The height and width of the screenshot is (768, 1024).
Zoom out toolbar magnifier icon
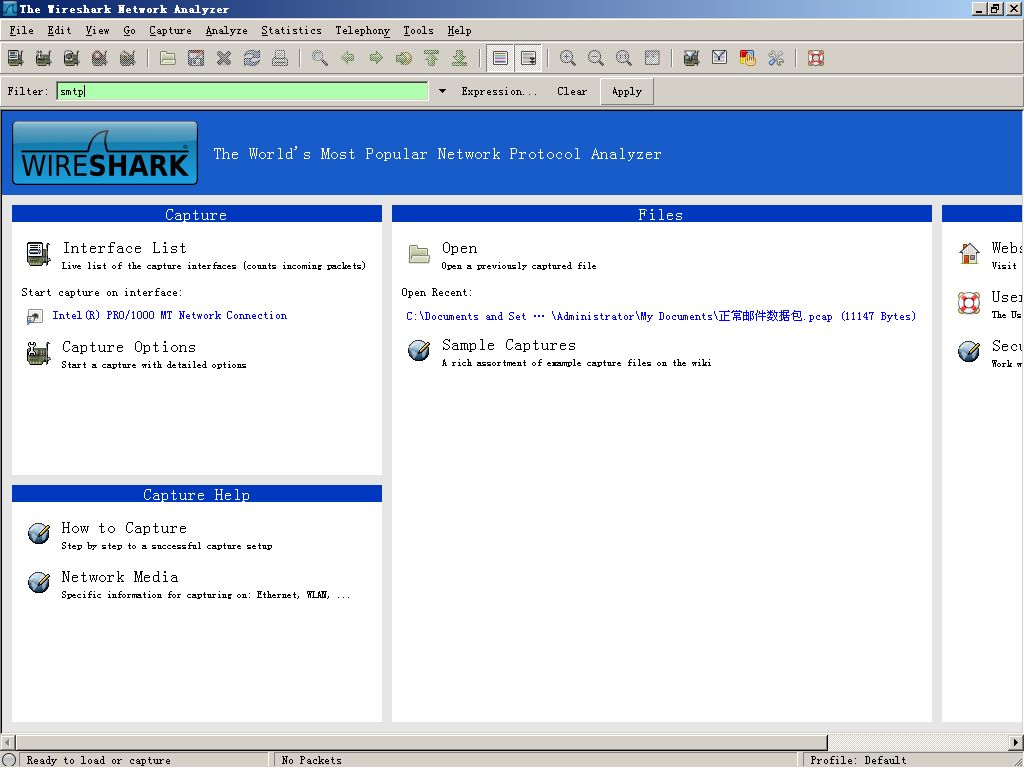(596, 58)
